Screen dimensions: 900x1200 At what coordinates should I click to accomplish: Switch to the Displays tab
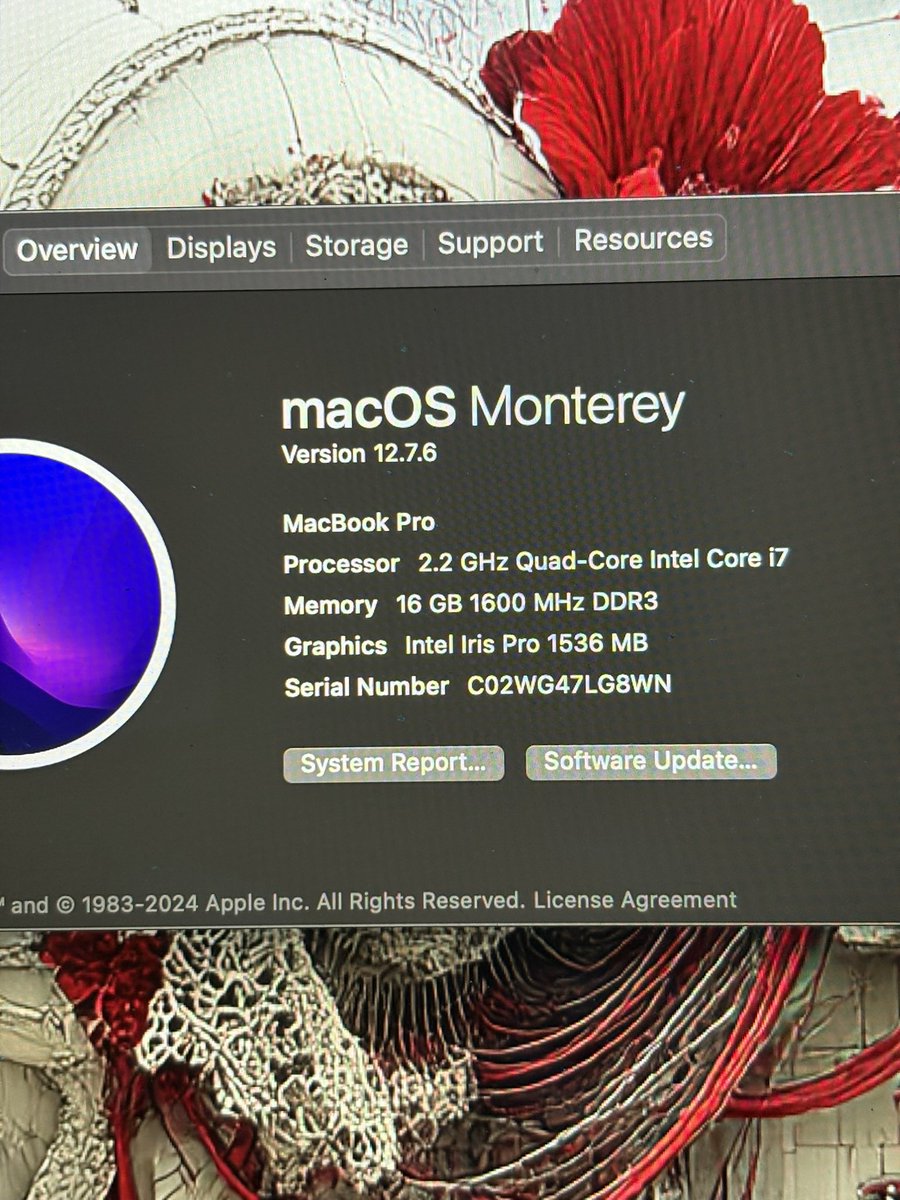[x=221, y=247]
